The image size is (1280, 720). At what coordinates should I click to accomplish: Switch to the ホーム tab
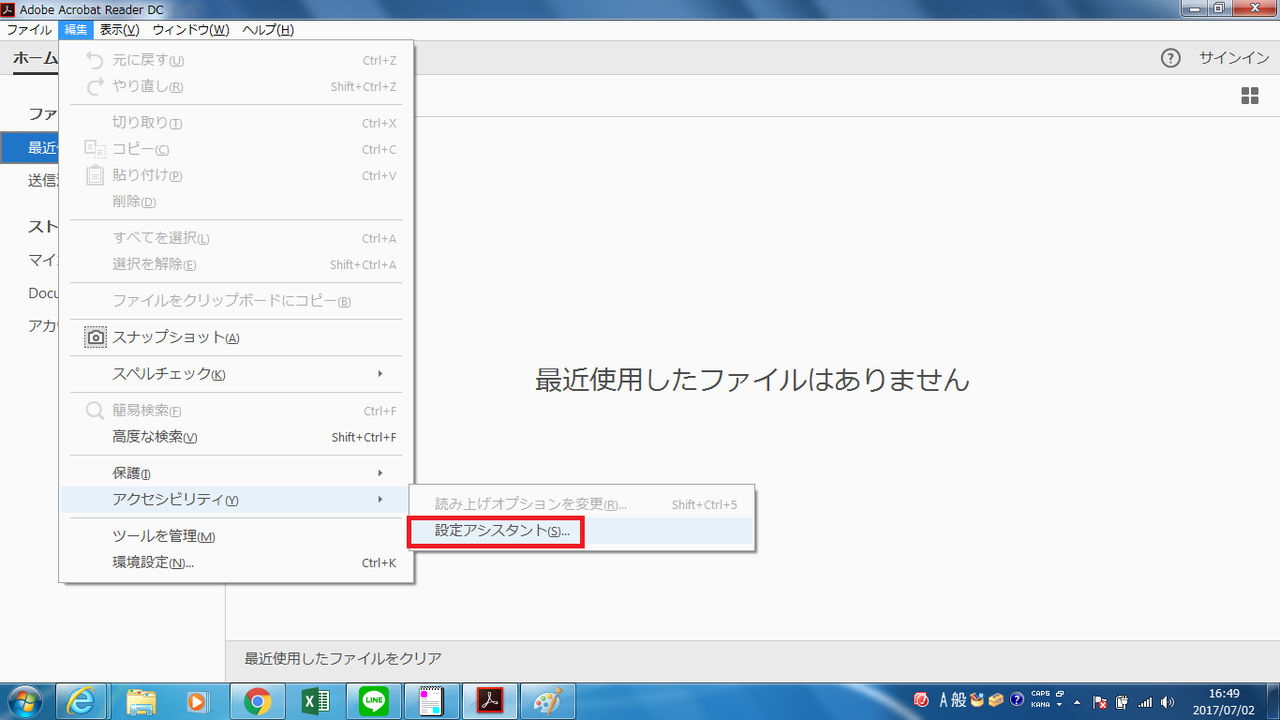point(34,58)
